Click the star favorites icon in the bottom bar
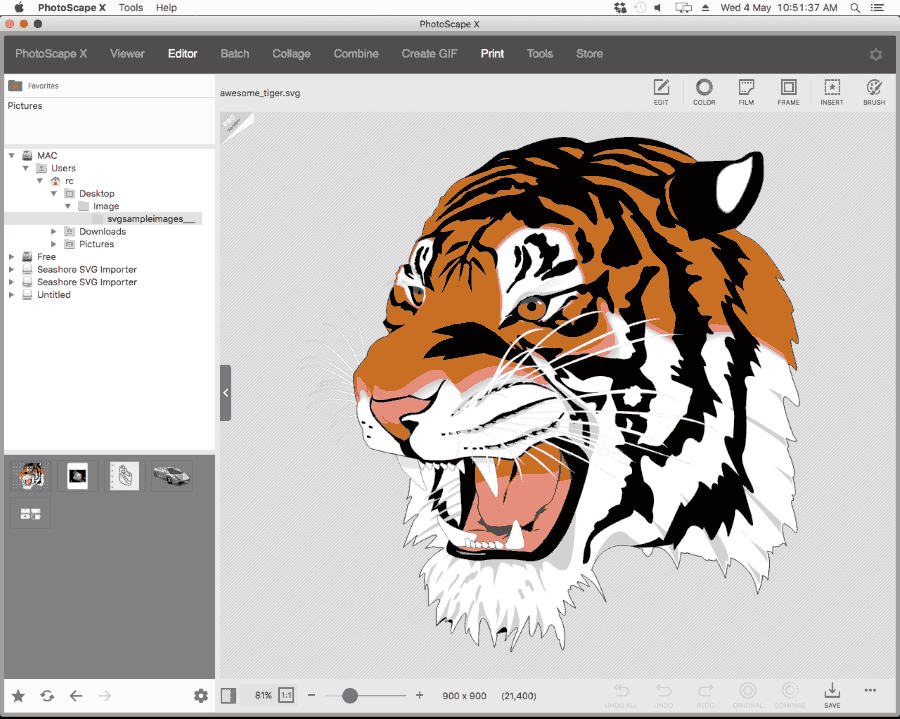The height and width of the screenshot is (719, 900). 18,696
